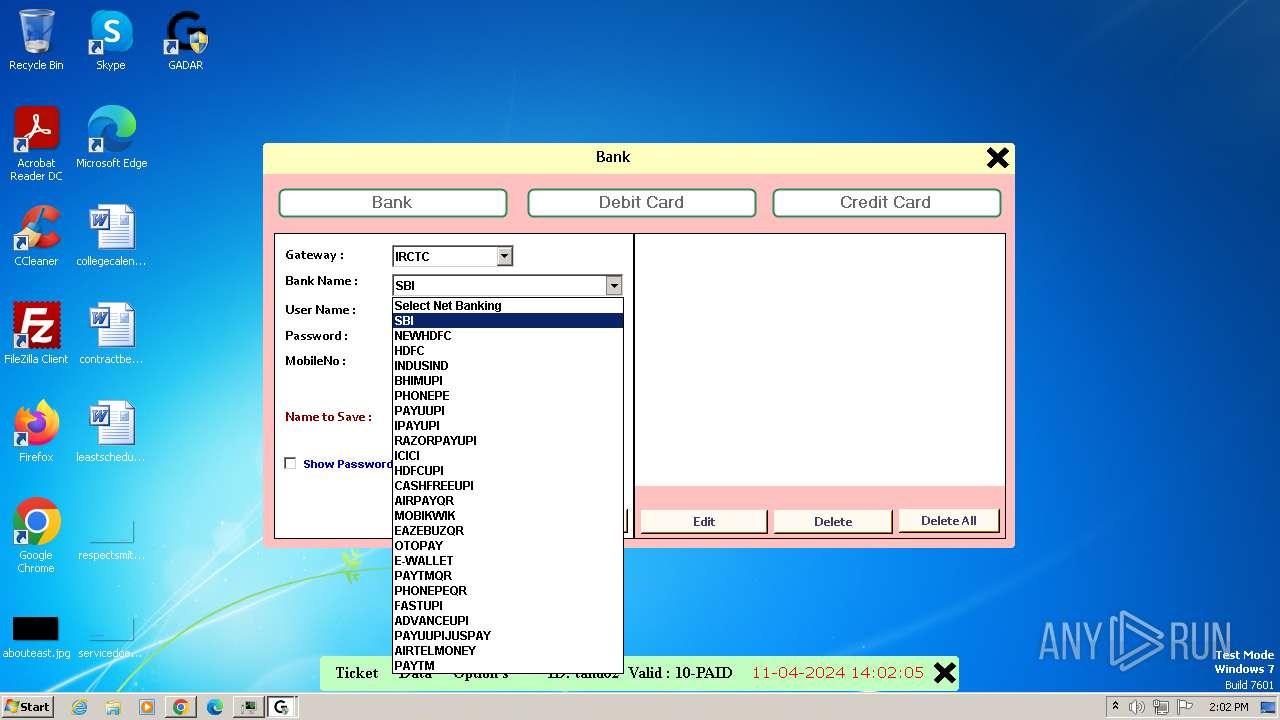Collapse the Bank Name dropdown arrow
This screenshot has width=1280, height=720.
pyautogui.click(x=614, y=285)
